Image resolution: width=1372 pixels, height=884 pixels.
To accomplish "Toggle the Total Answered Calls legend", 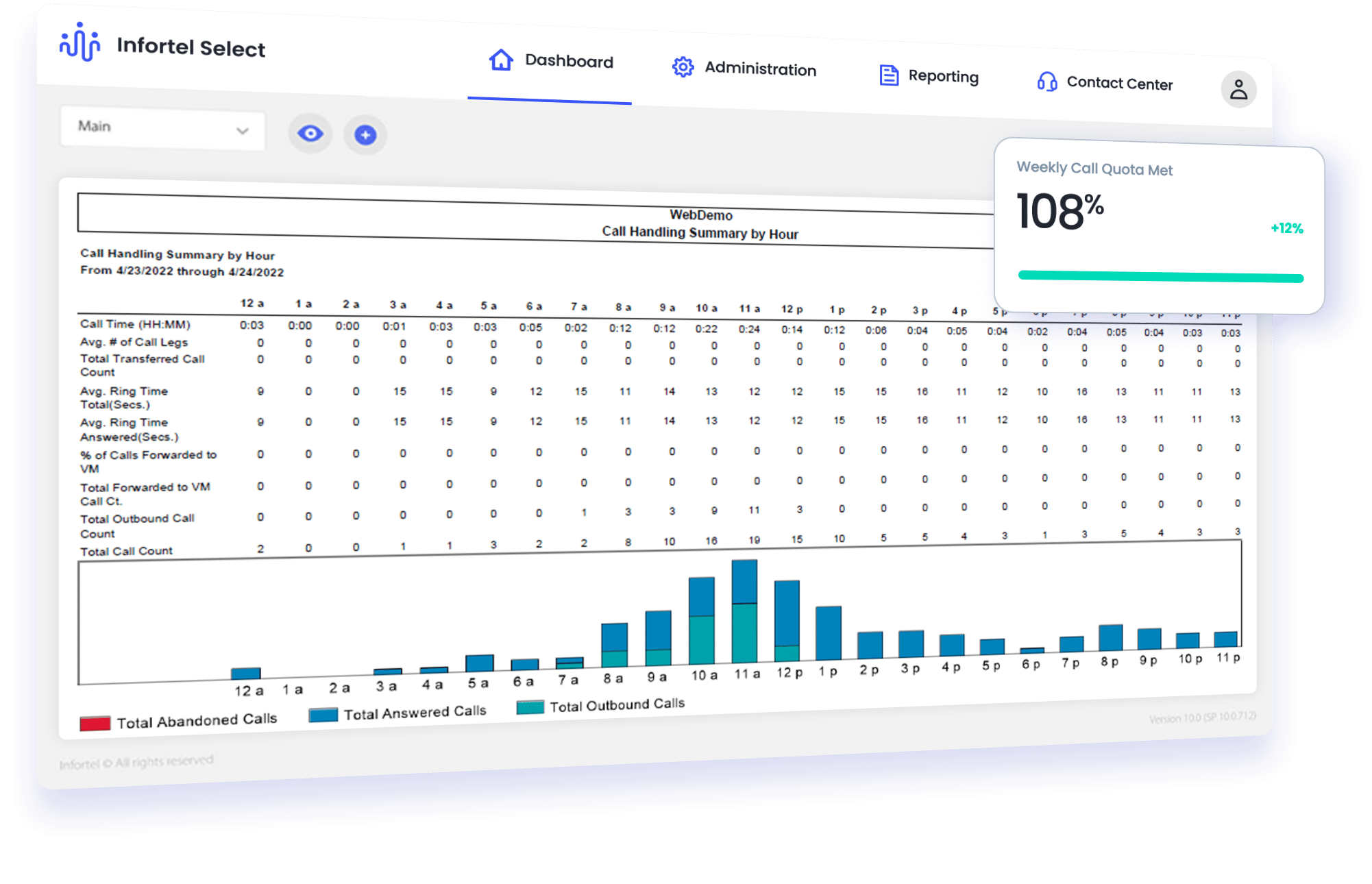I will [x=325, y=715].
